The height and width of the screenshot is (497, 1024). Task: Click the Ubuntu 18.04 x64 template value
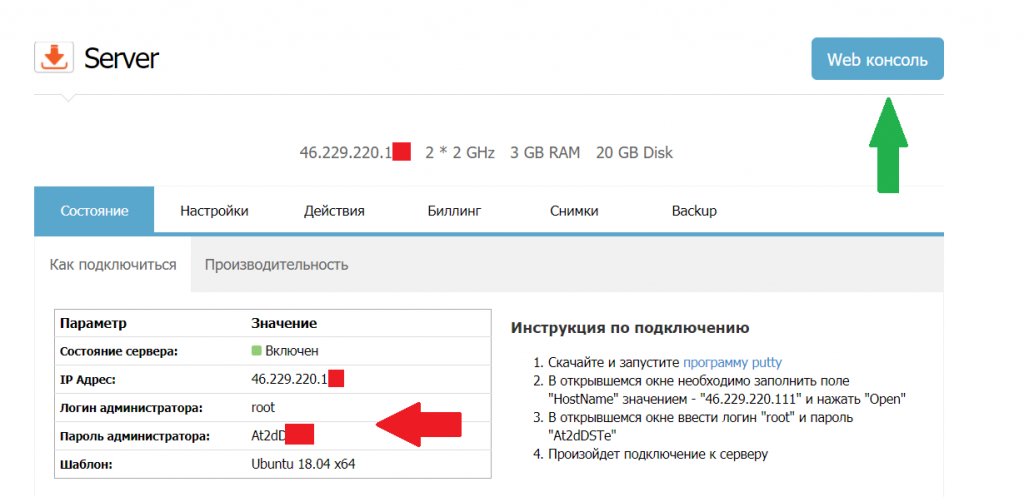click(x=304, y=464)
